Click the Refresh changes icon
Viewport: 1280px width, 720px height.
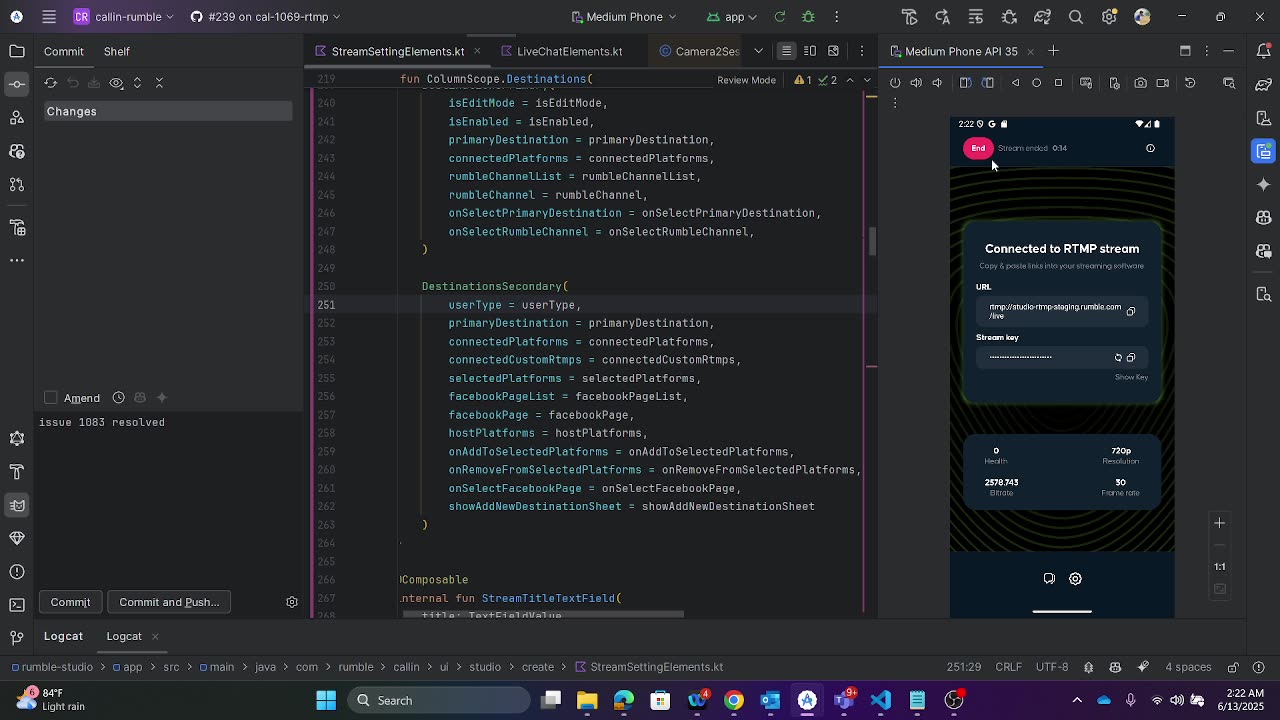pos(51,83)
